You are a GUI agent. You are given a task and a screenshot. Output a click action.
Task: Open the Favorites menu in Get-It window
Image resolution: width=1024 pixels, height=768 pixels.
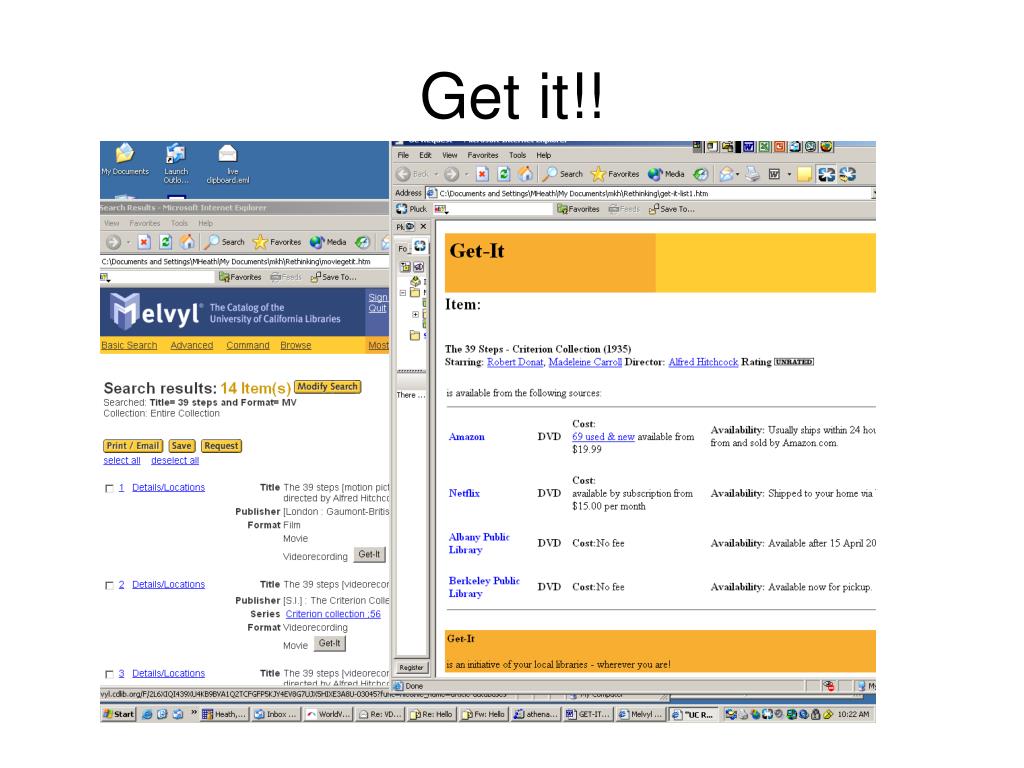483,155
